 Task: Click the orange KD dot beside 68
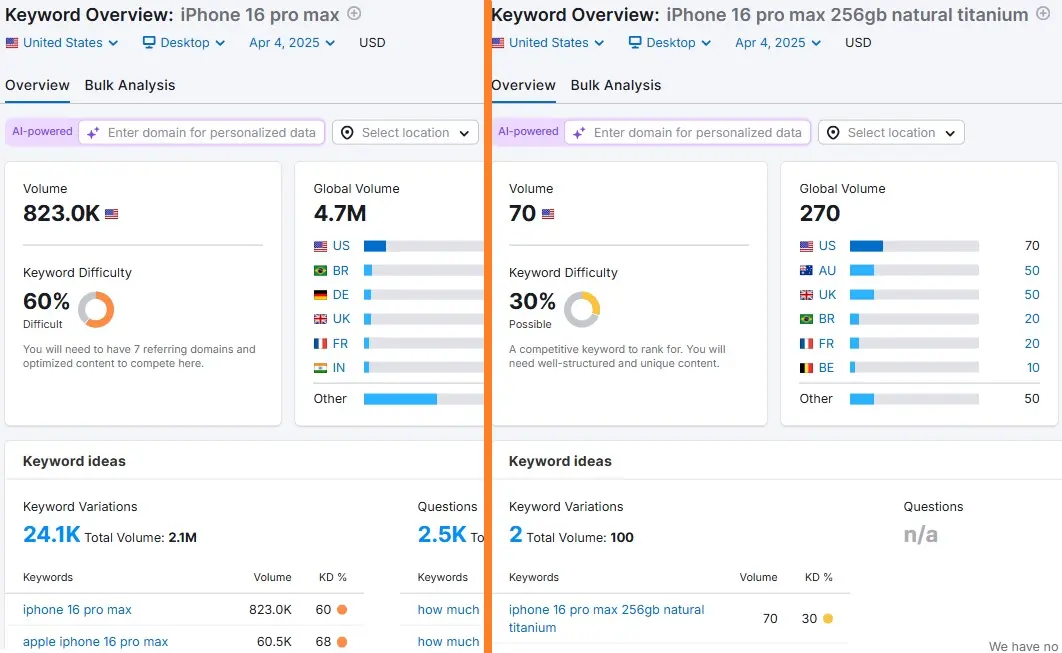coord(342,642)
